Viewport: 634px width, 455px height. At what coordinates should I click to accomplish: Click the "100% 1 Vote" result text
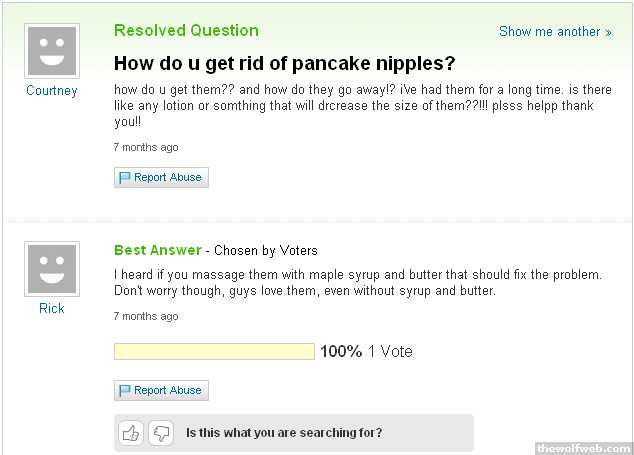[366, 351]
